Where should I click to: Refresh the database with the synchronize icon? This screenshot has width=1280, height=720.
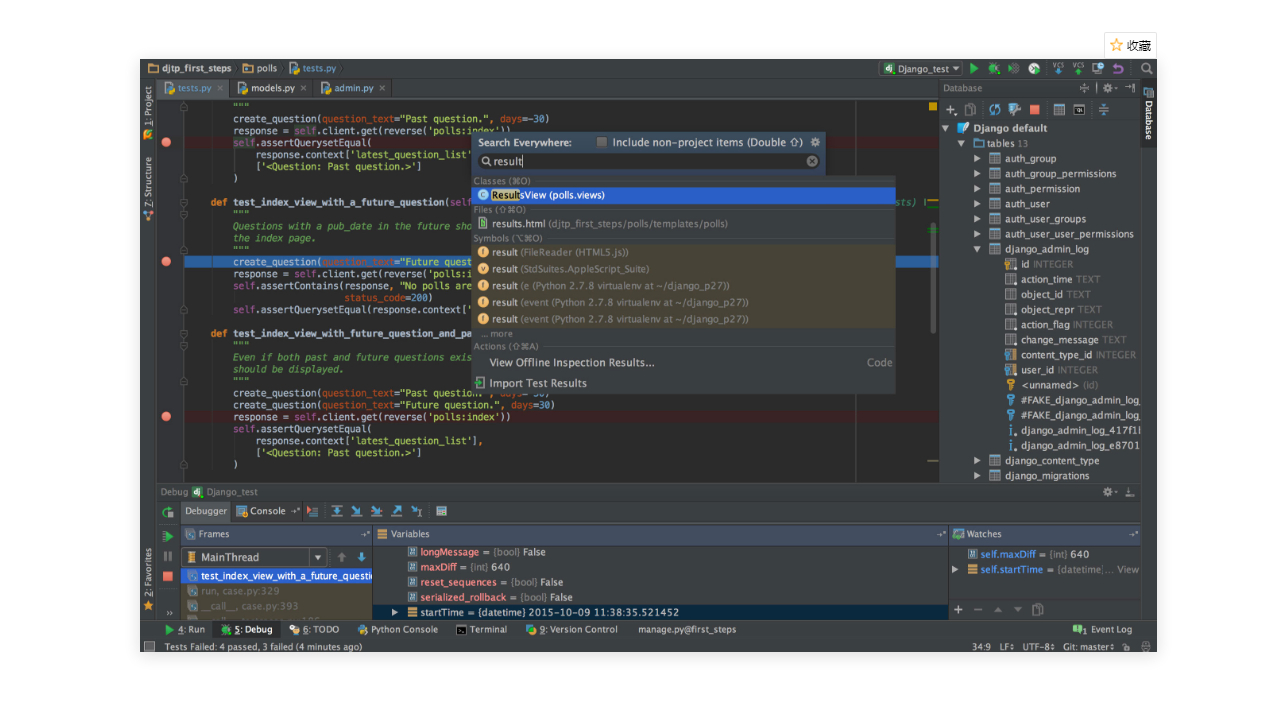[x=994, y=110]
